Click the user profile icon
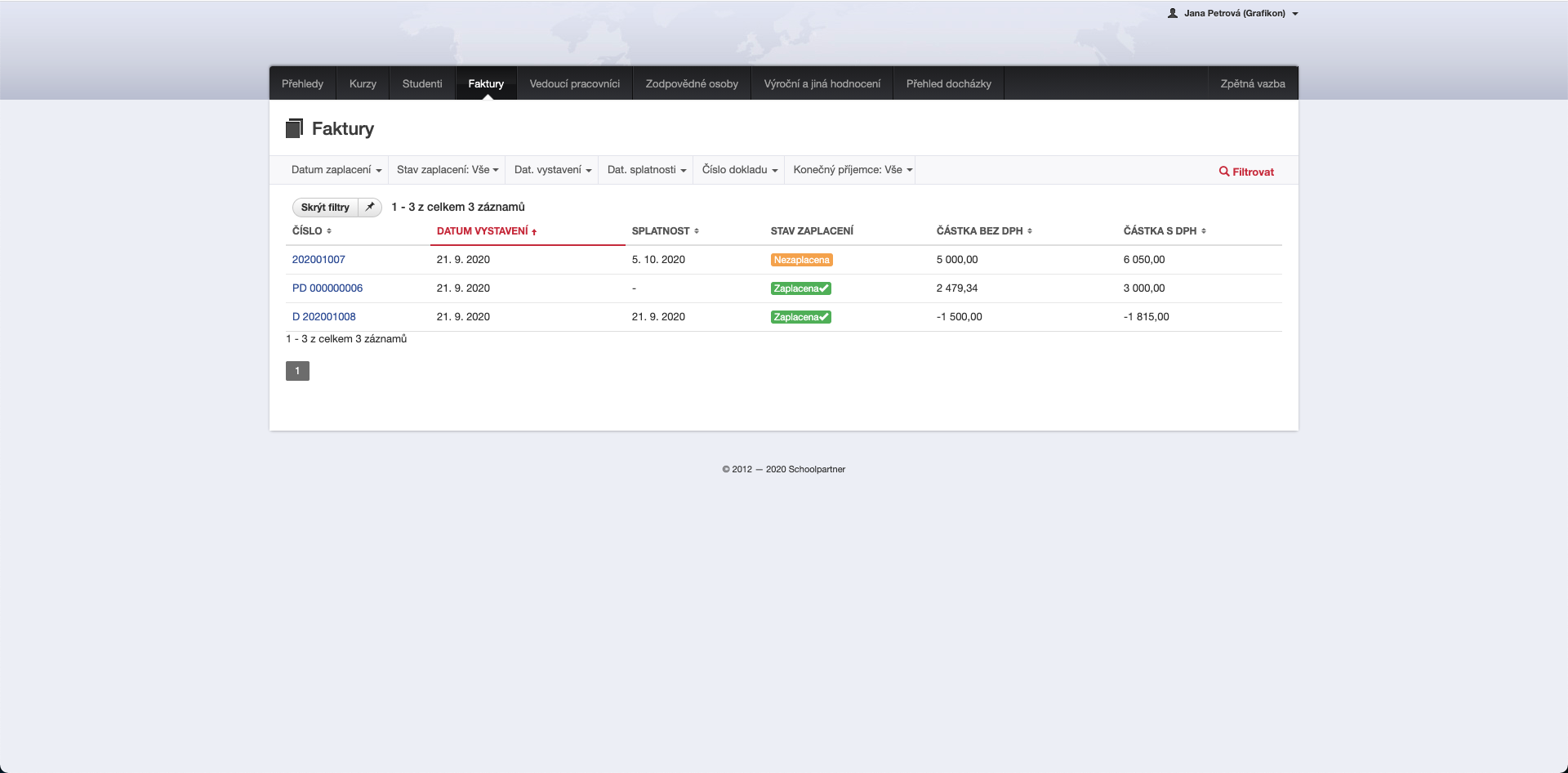 tap(1173, 13)
